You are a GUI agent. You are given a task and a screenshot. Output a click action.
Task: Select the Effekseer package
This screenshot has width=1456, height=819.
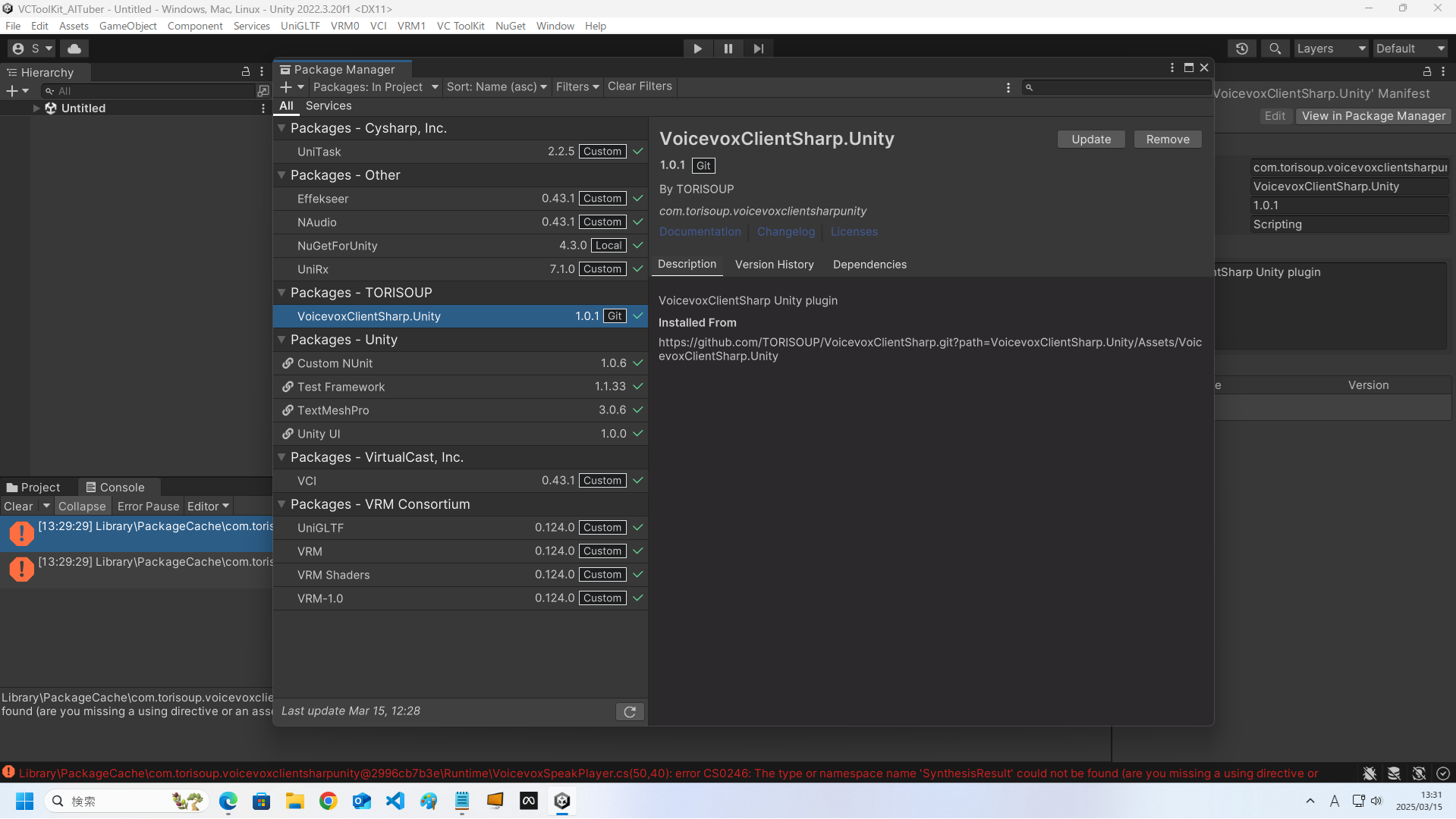pos(461,199)
